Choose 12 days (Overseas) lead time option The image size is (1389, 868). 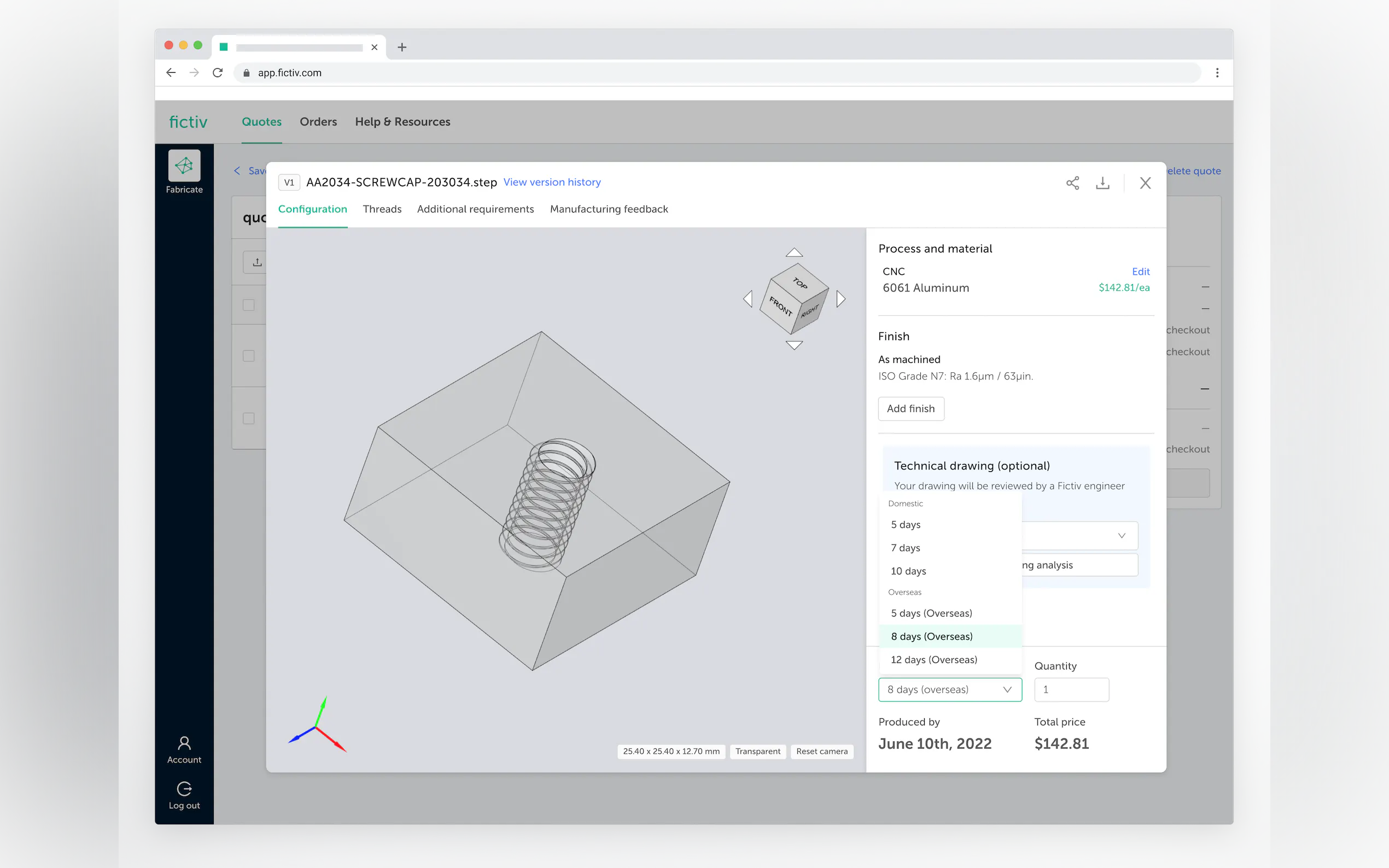933,660
